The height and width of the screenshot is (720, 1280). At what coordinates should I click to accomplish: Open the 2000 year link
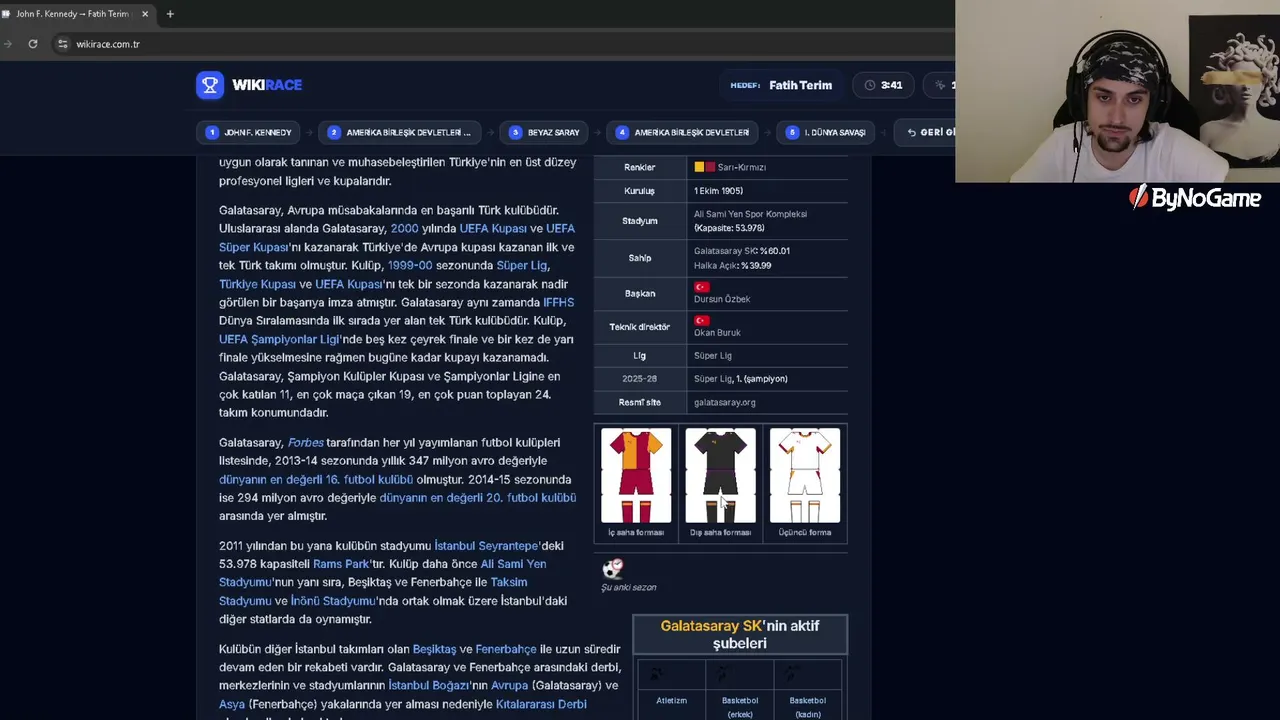pyautogui.click(x=404, y=229)
